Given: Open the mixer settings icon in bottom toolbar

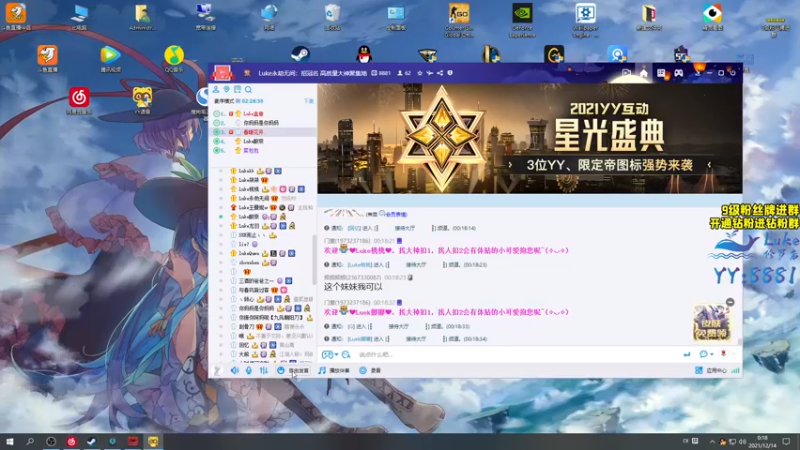Looking at the screenshot, I should pos(263,370).
